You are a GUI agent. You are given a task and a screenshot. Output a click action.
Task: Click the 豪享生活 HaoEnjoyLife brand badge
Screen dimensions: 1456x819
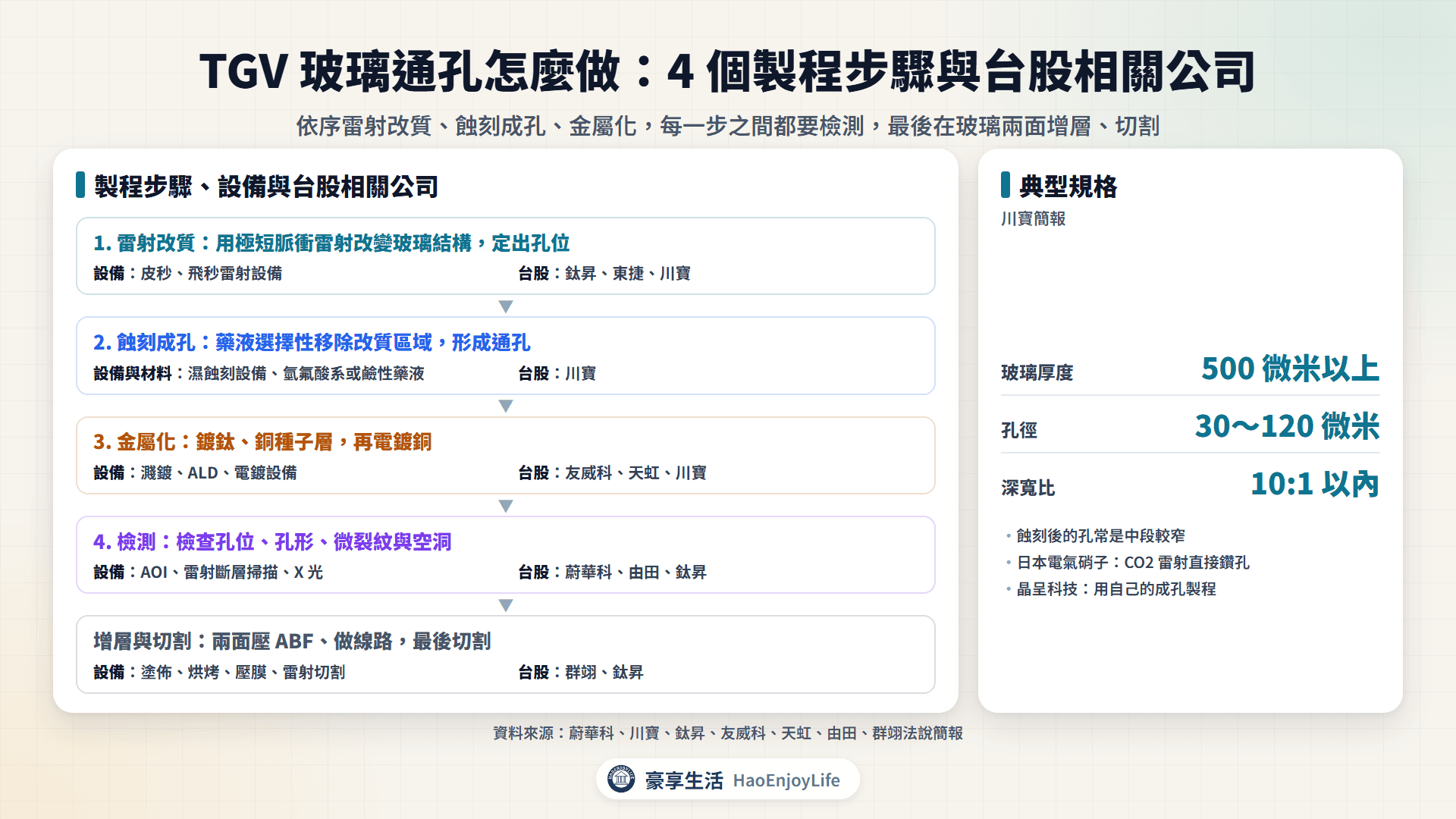tap(727, 780)
